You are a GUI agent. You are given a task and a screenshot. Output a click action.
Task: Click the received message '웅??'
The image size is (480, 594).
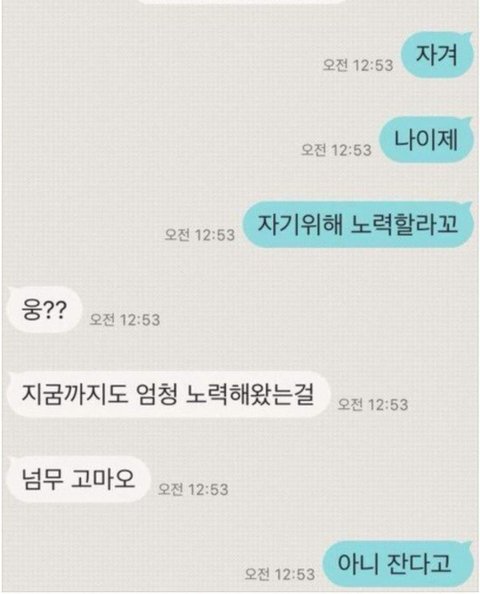pyautogui.click(x=45, y=310)
